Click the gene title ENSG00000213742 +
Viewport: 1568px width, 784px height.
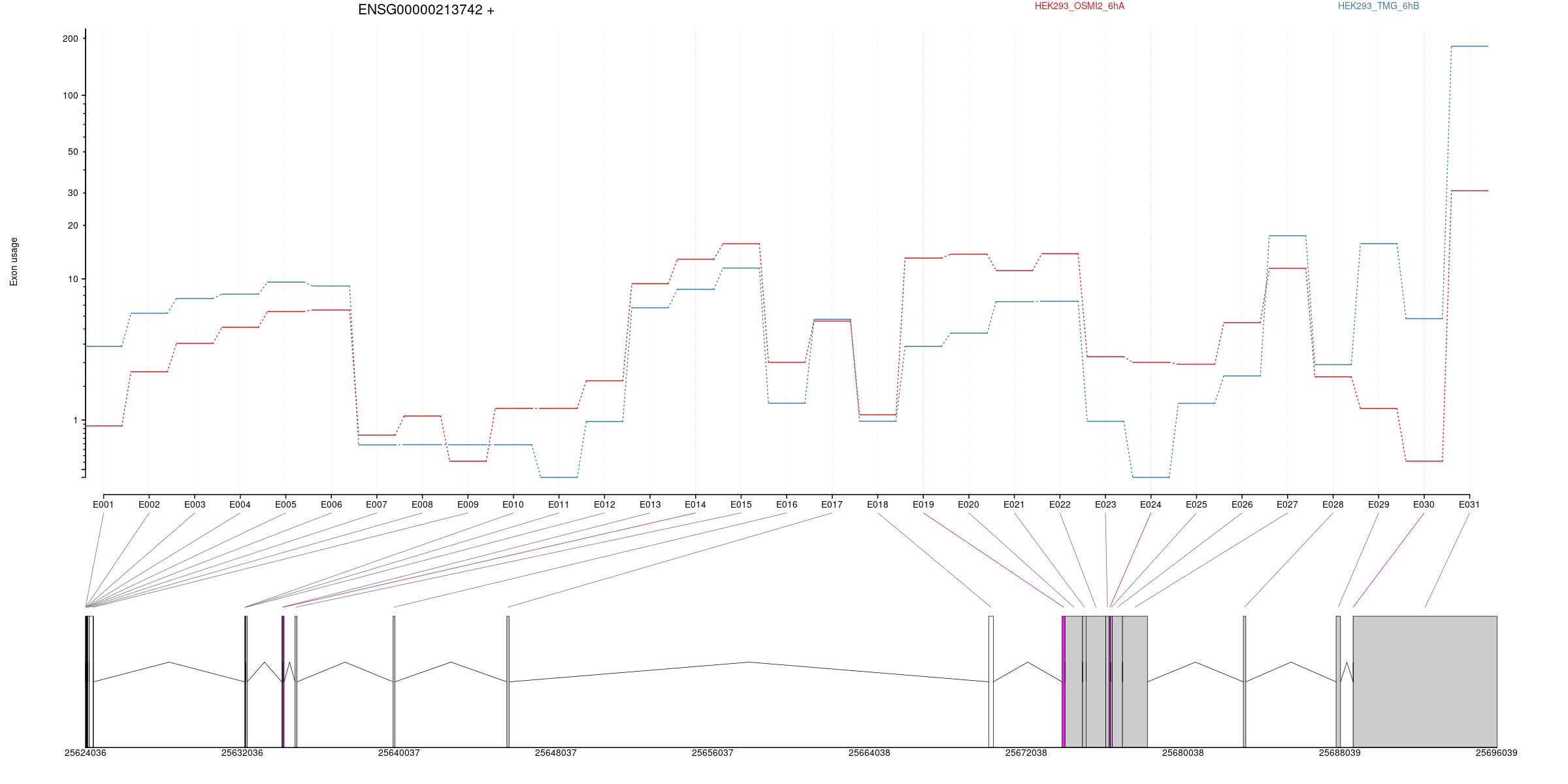[426, 10]
